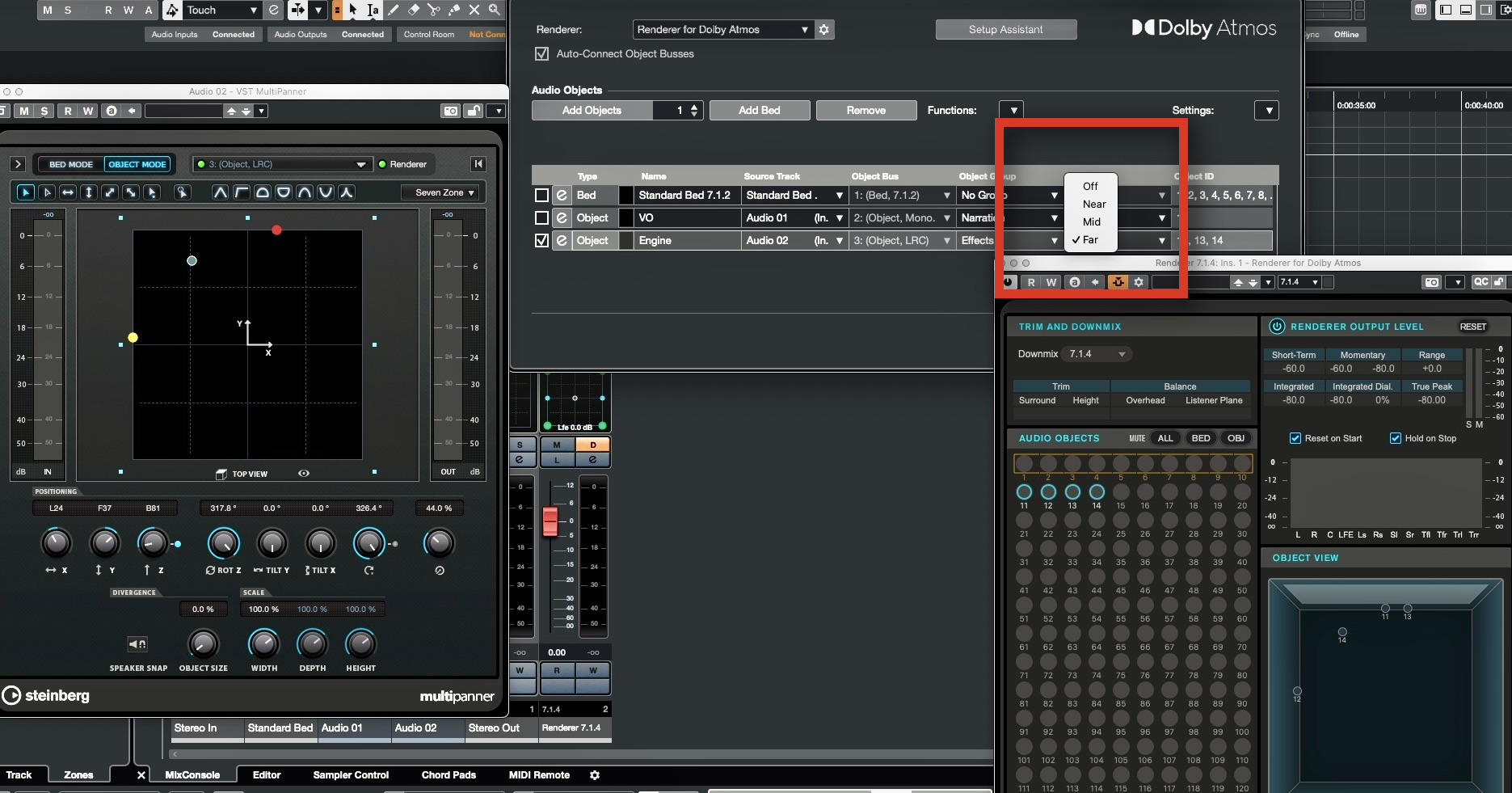Click the Speaker Snap icon
The width and height of the screenshot is (1512, 793).
[x=137, y=644]
